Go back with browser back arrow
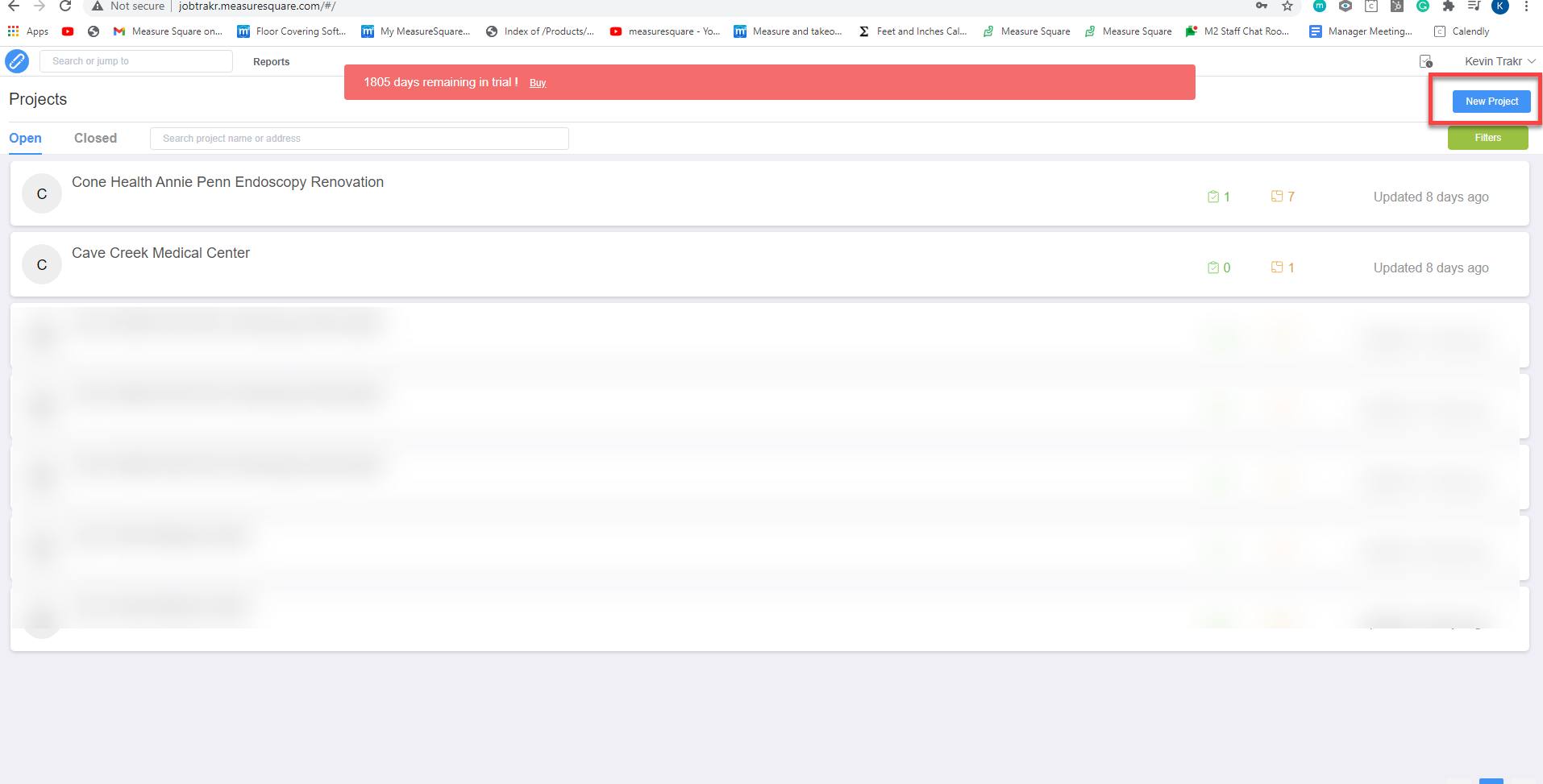The height and width of the screenshot is (784, 1543). coord(14,6)
